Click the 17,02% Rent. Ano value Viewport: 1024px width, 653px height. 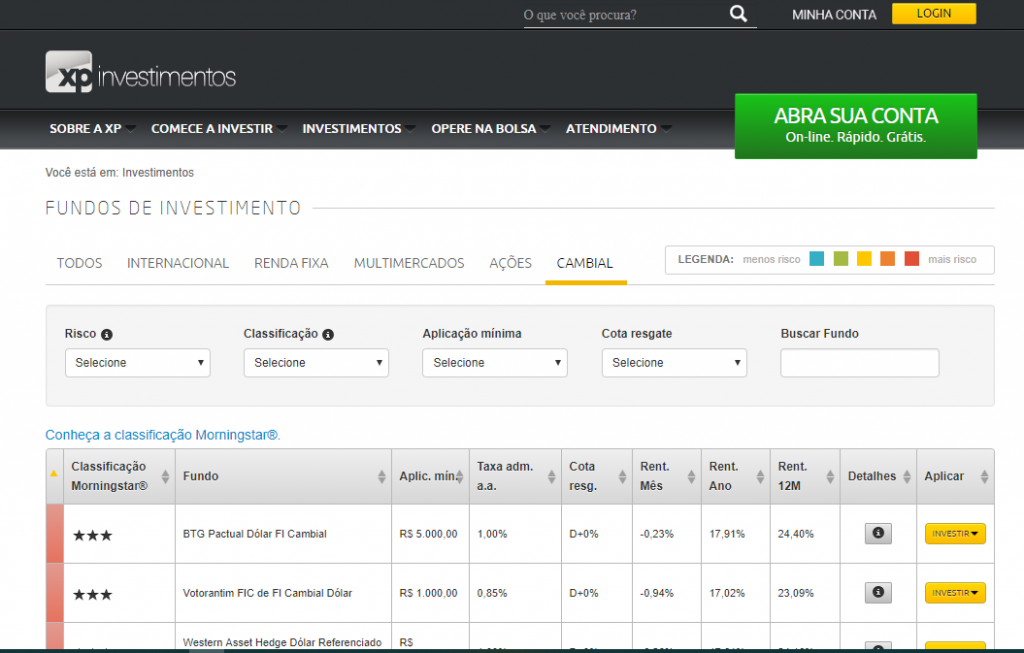(727, 593)
